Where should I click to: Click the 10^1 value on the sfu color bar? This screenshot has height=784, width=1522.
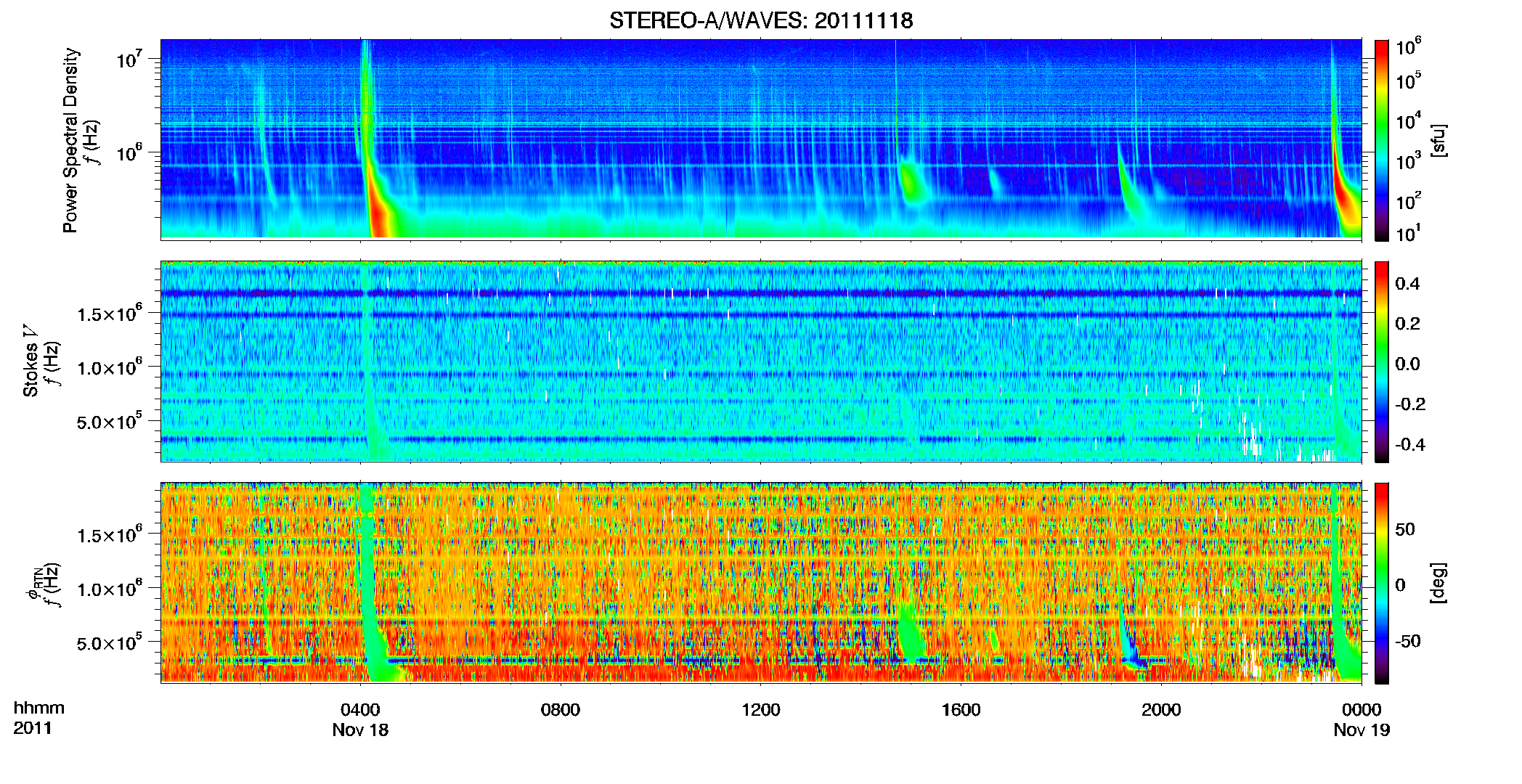(x=1409, y=233)
